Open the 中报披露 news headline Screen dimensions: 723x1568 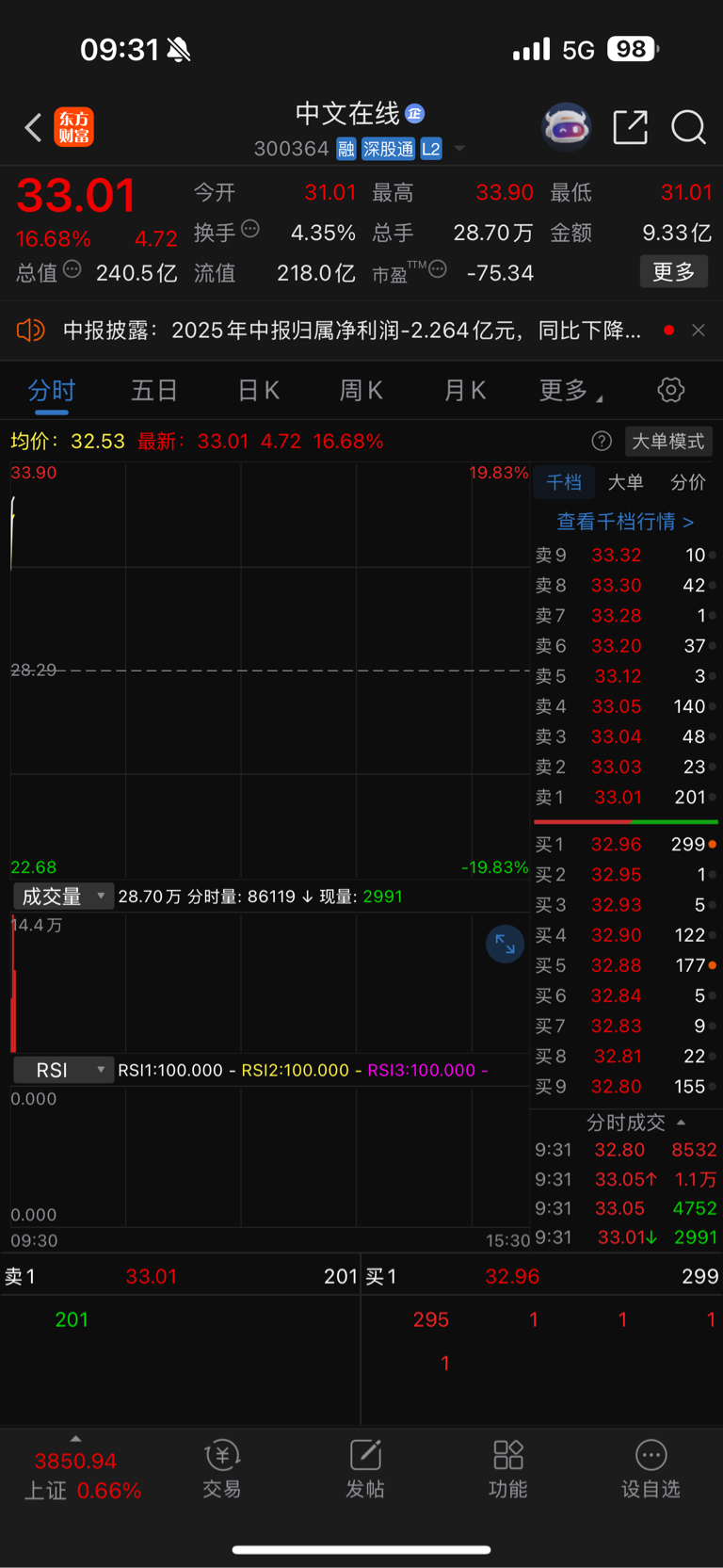[351, 331]
